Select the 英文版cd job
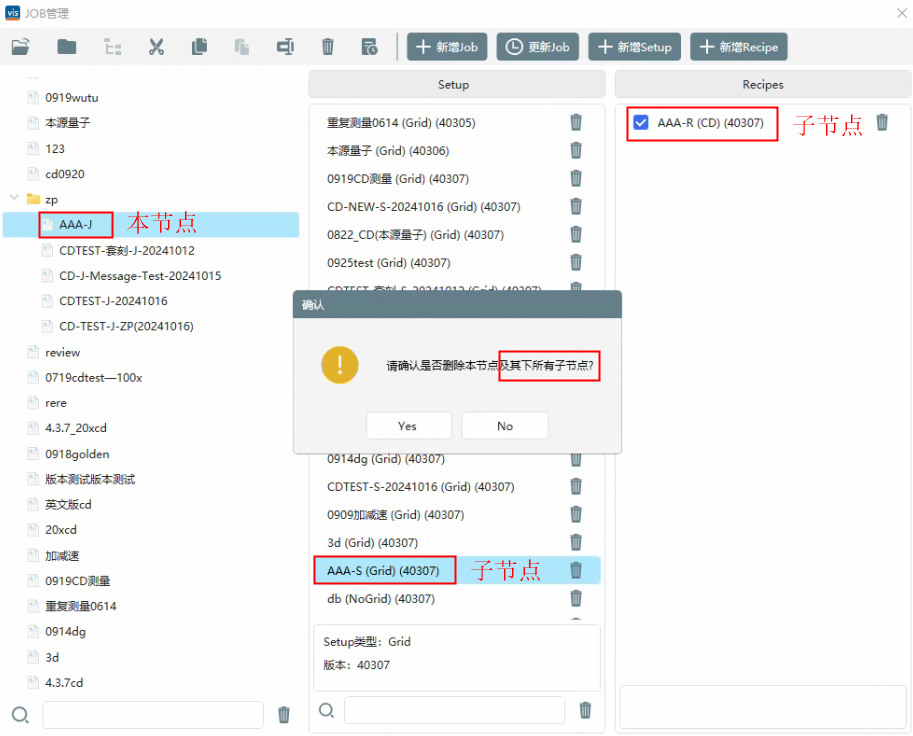913x736 pixels. coord(68,504)
